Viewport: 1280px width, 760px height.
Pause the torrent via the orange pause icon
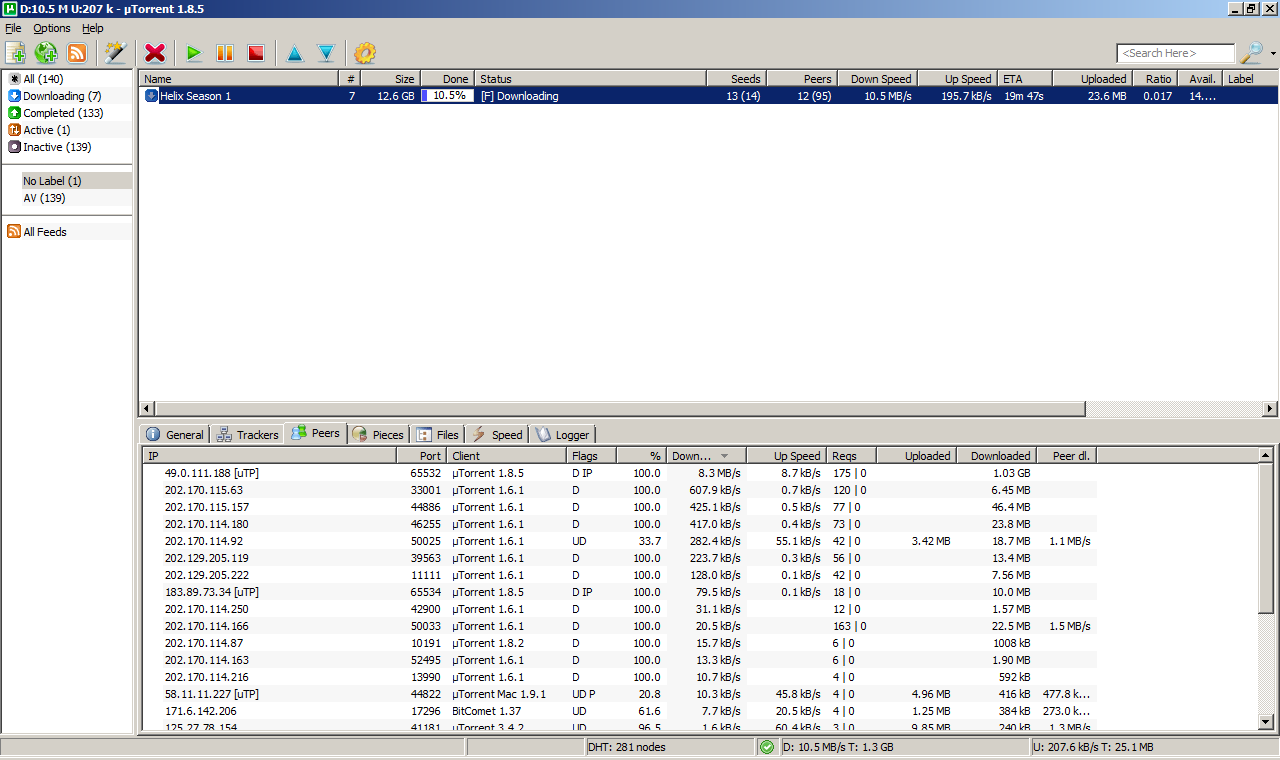click(225, 53)
